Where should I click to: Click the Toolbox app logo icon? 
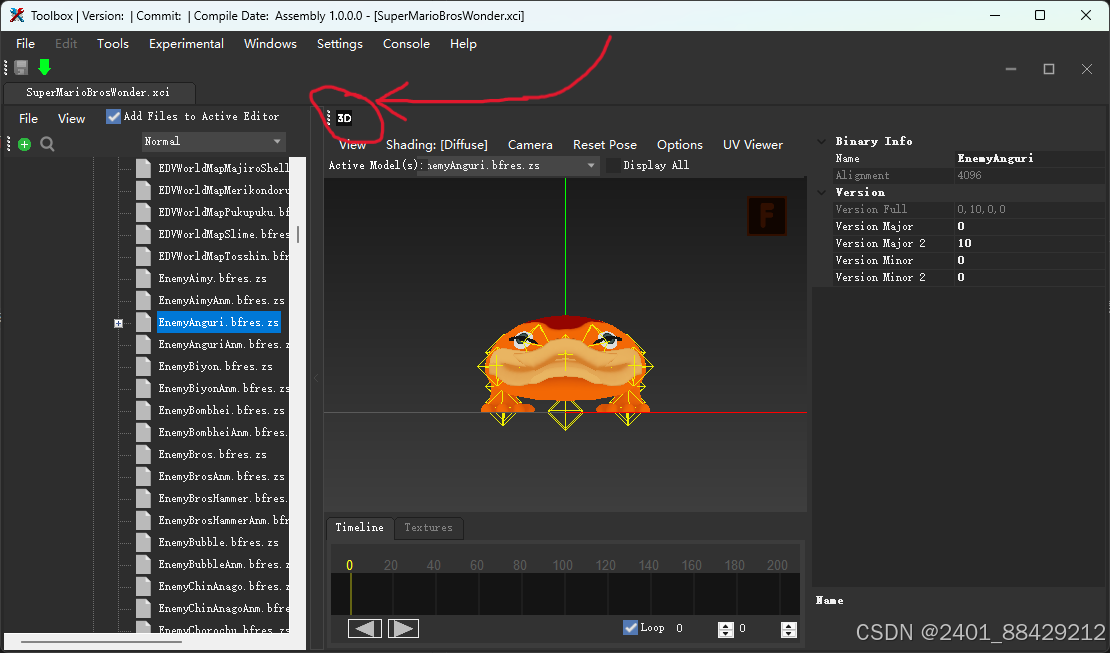click(16, 15)
